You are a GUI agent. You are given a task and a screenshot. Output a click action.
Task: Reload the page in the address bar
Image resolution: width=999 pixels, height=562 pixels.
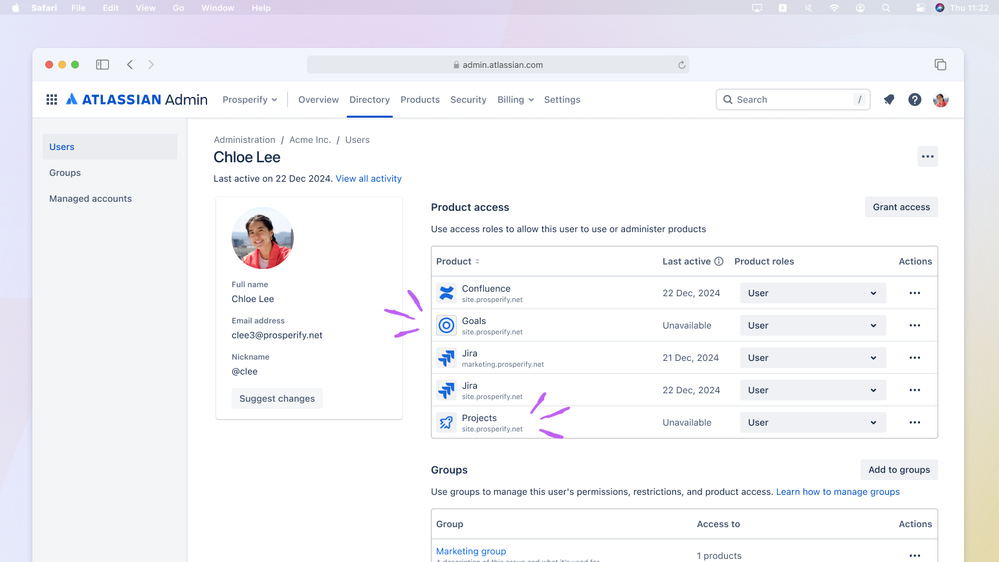[x=681, y=65]
